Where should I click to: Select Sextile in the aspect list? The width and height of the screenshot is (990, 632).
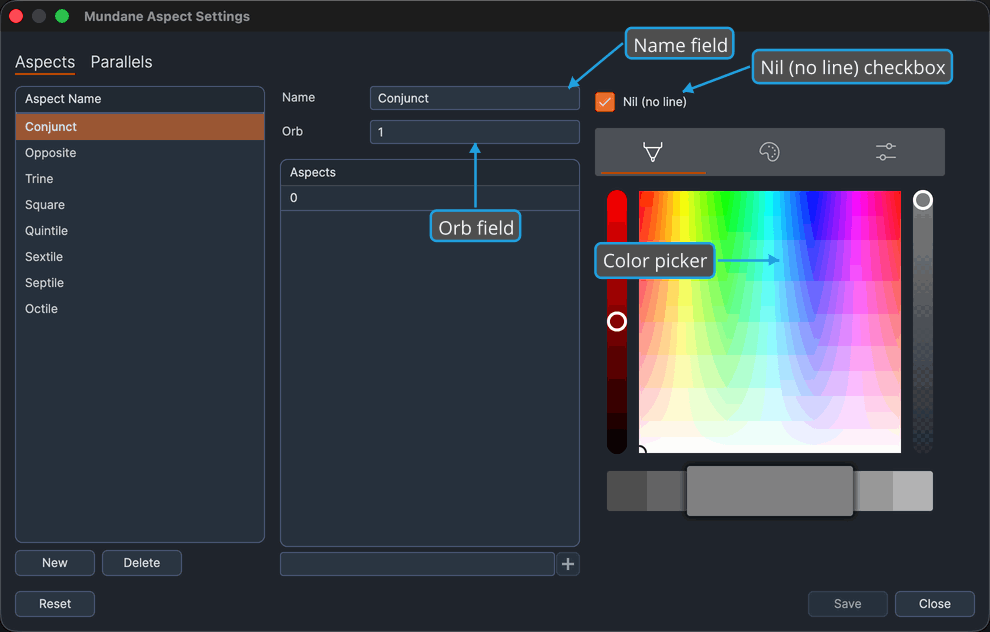click(x=140, y=256)
